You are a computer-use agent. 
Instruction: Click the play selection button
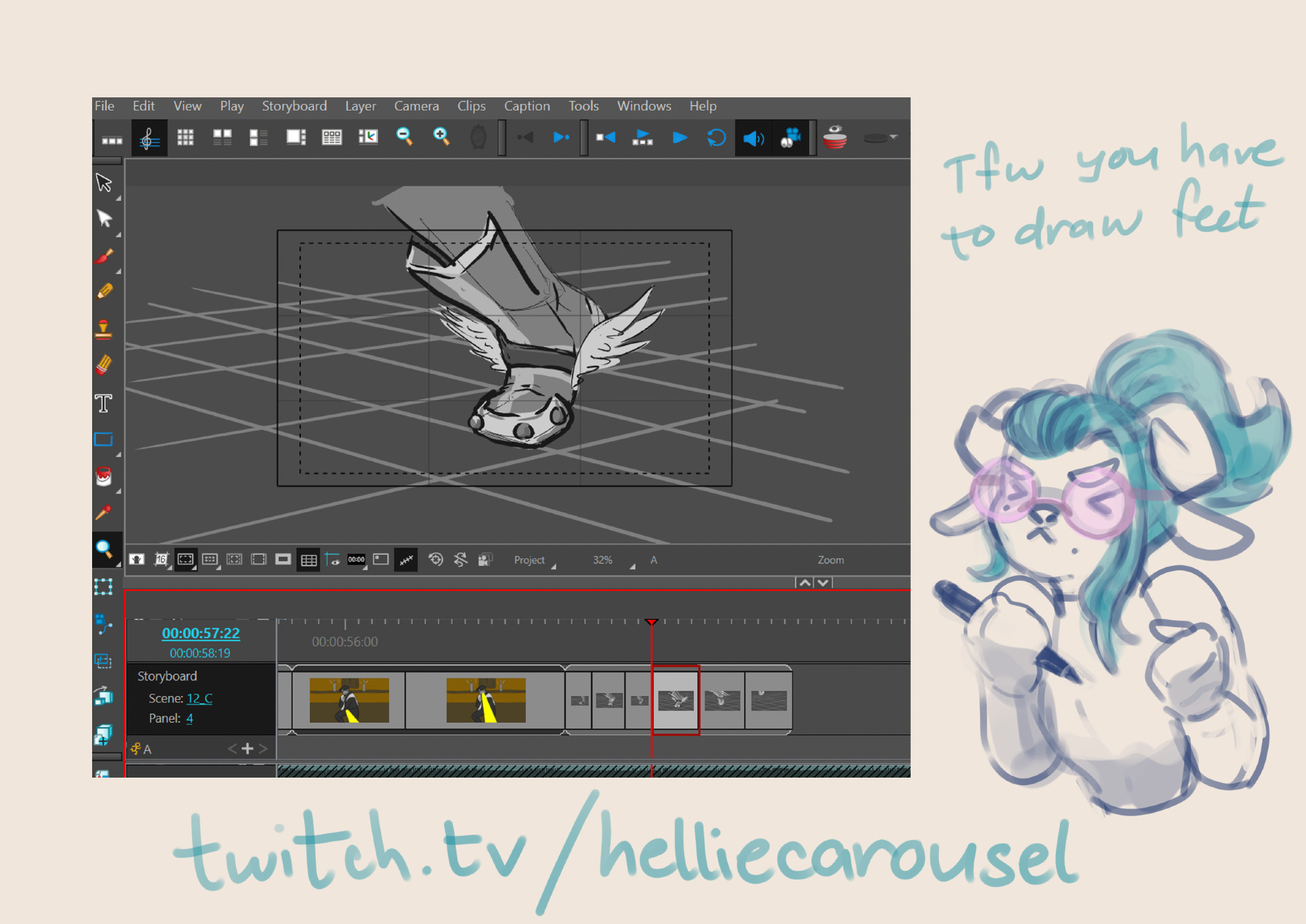point(643,137)
